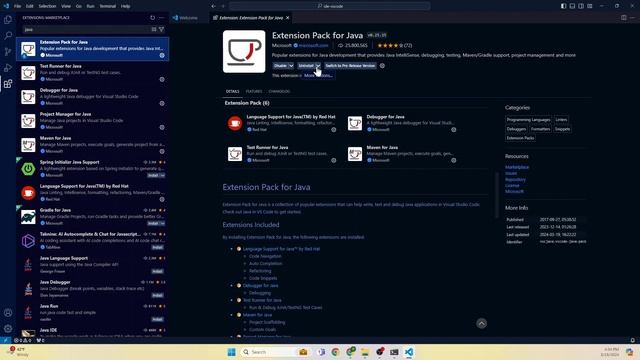Open the Search view in activity bar
This screenshot has height=360, width=640.
click(8, 36)
